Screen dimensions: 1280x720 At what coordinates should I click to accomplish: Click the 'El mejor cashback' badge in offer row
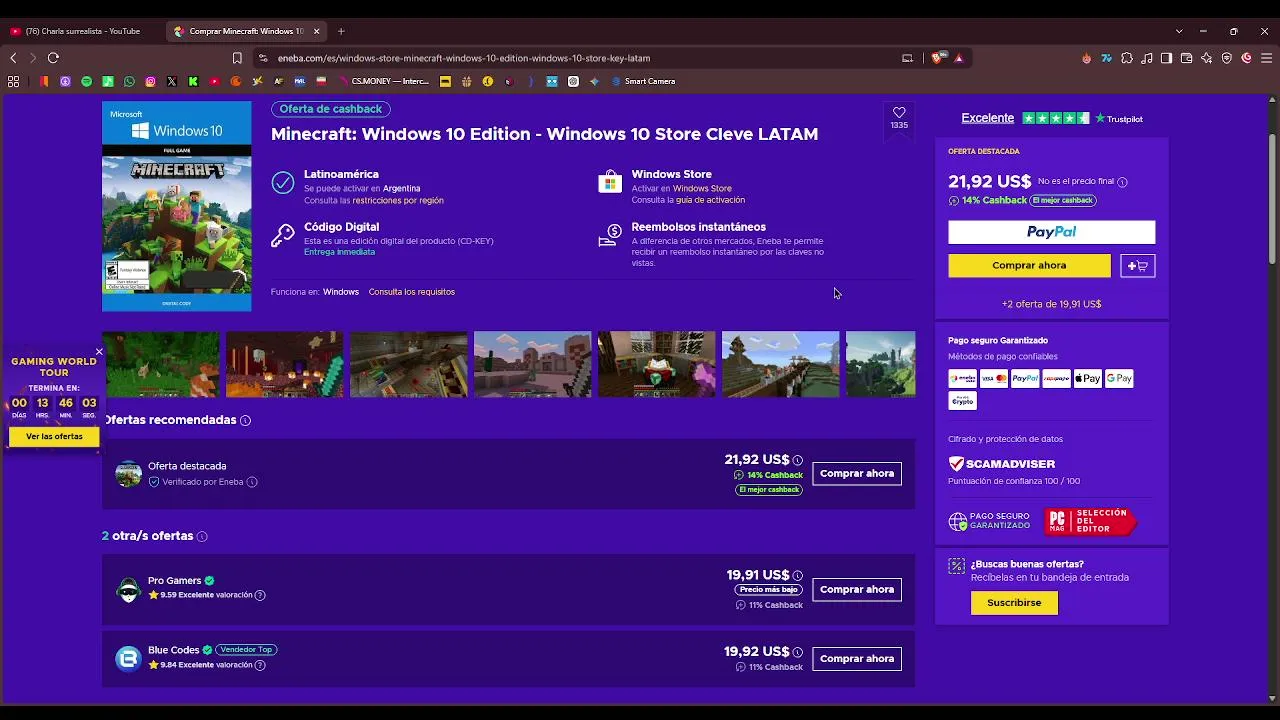coord(769,490)
